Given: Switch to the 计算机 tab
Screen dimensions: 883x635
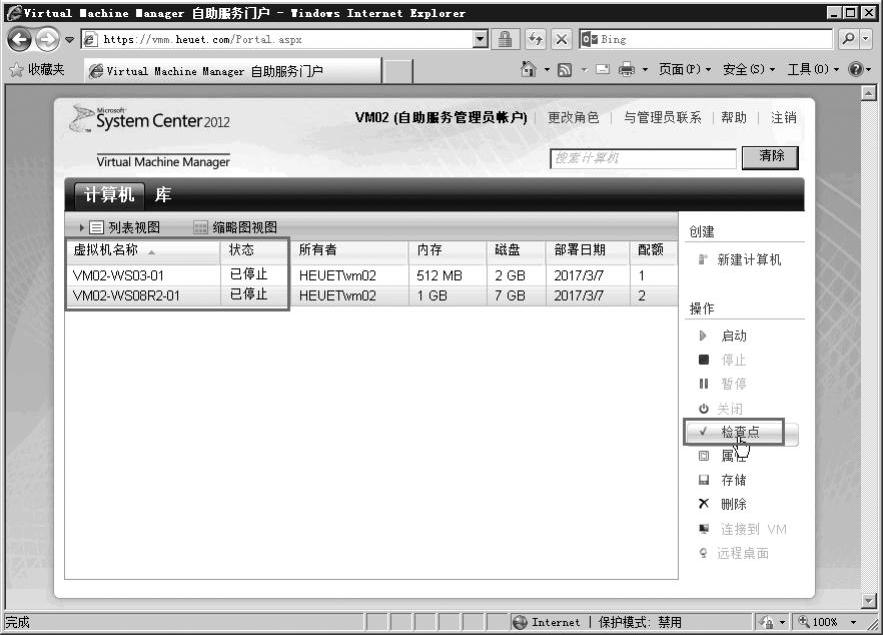Looking at the screenshot, I should (109, 195).
